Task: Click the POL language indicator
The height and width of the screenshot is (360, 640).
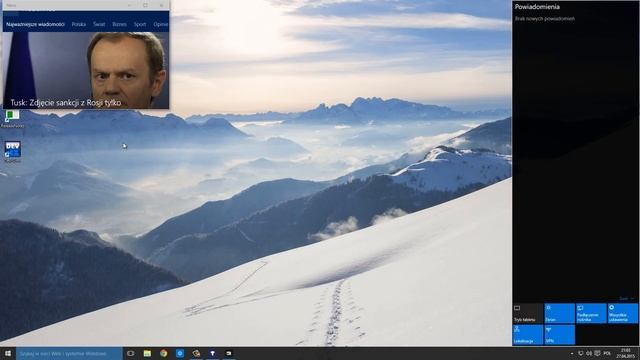Action: click(x=607, y=353)
